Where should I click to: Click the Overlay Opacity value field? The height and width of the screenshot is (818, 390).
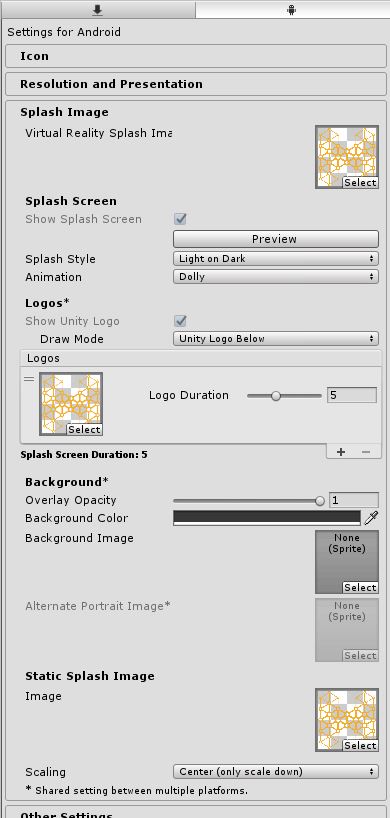[x=354, y=500]
